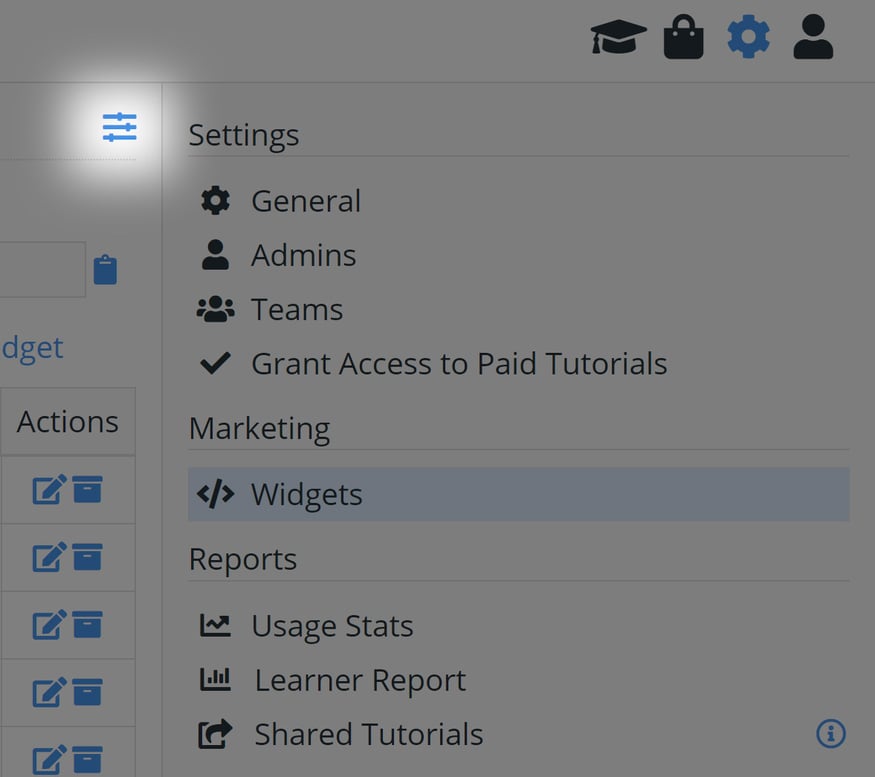Screen dimensions: 875x777
Task: Click the archive icon in third Actions row
Action: (87, 625)
